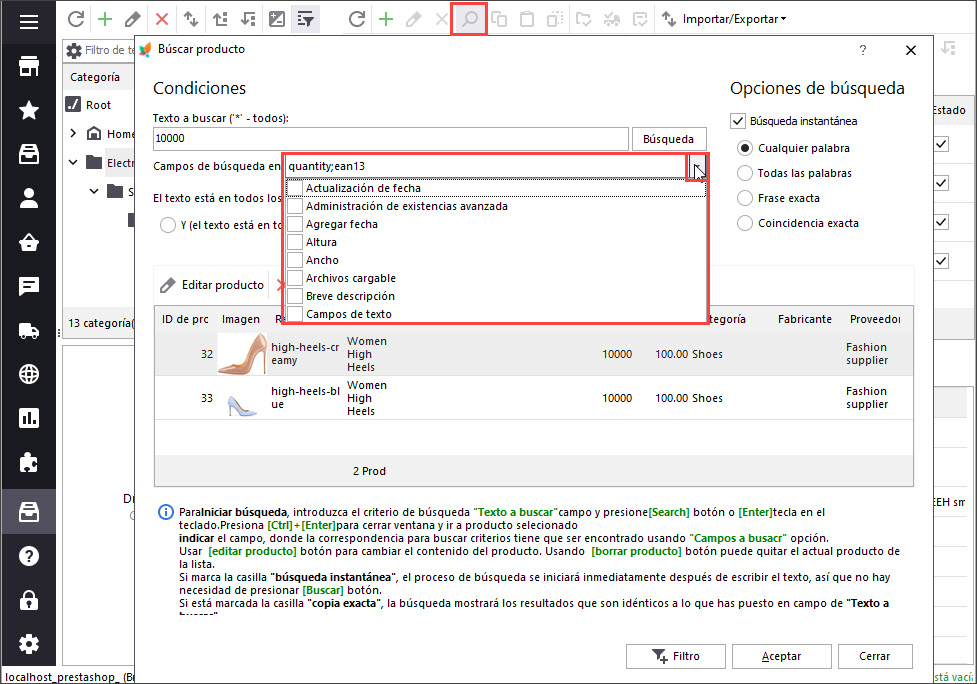The image size is (977, 684).
Task: Open the search fields dropdown arrow
Action: (697, 167)
